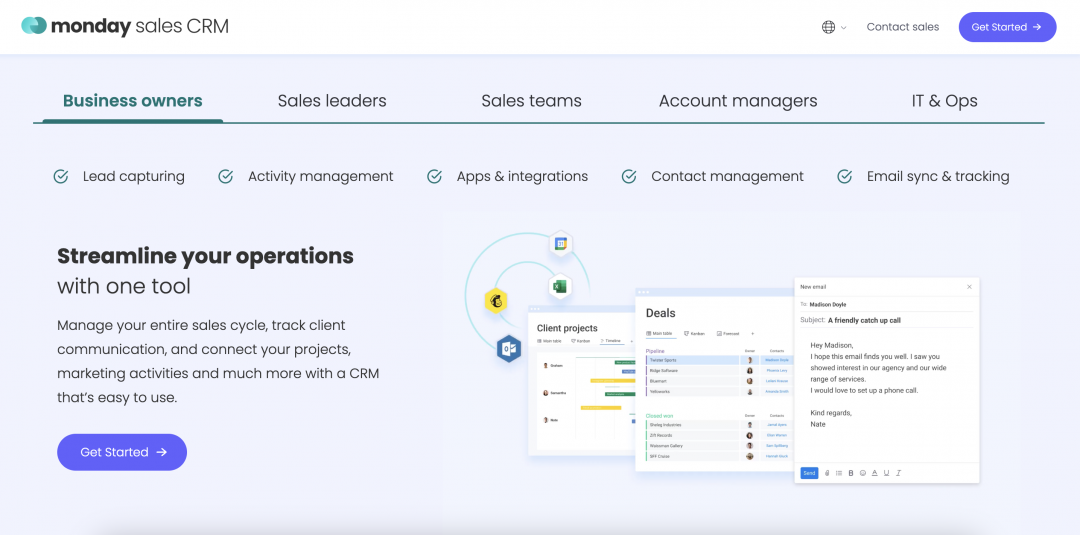Select Forecast tab in Deals board
This screenshot has height=535, width=1080.
click(x=728, y=333)
